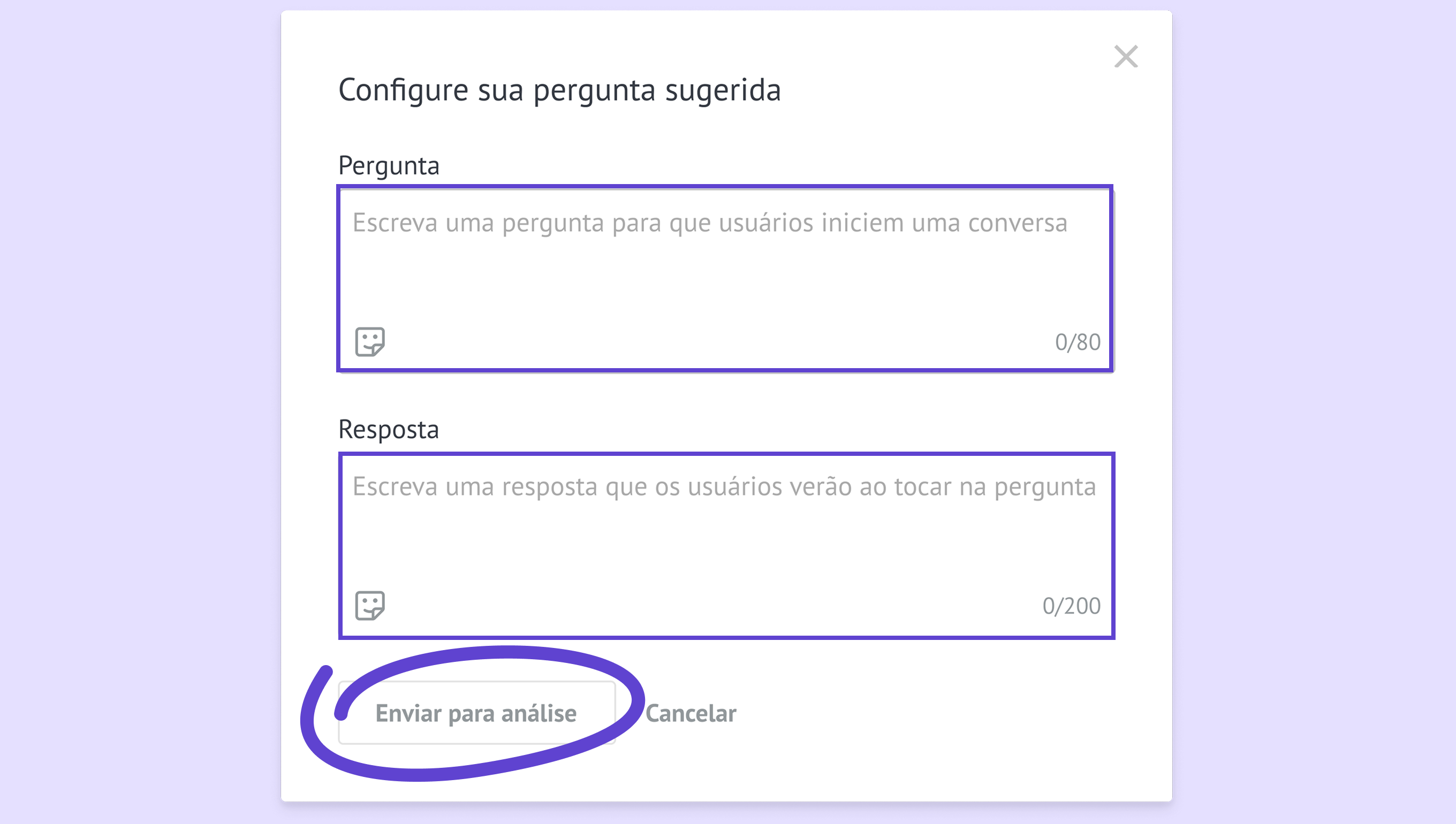Click the Configure sua pergunta sugerida title

[559, 90]
